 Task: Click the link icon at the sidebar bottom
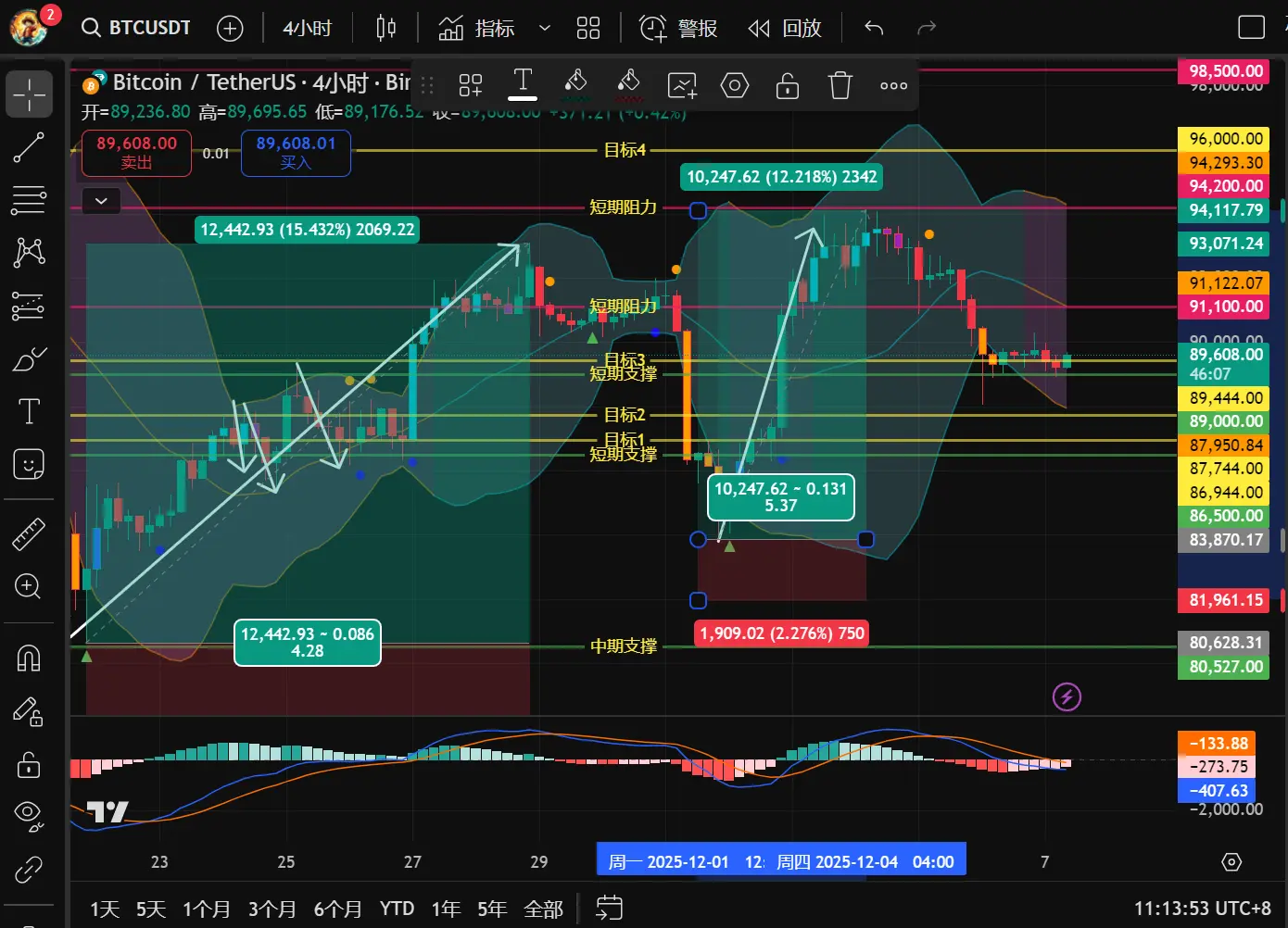pyautogui.click(x=29, y=870)
